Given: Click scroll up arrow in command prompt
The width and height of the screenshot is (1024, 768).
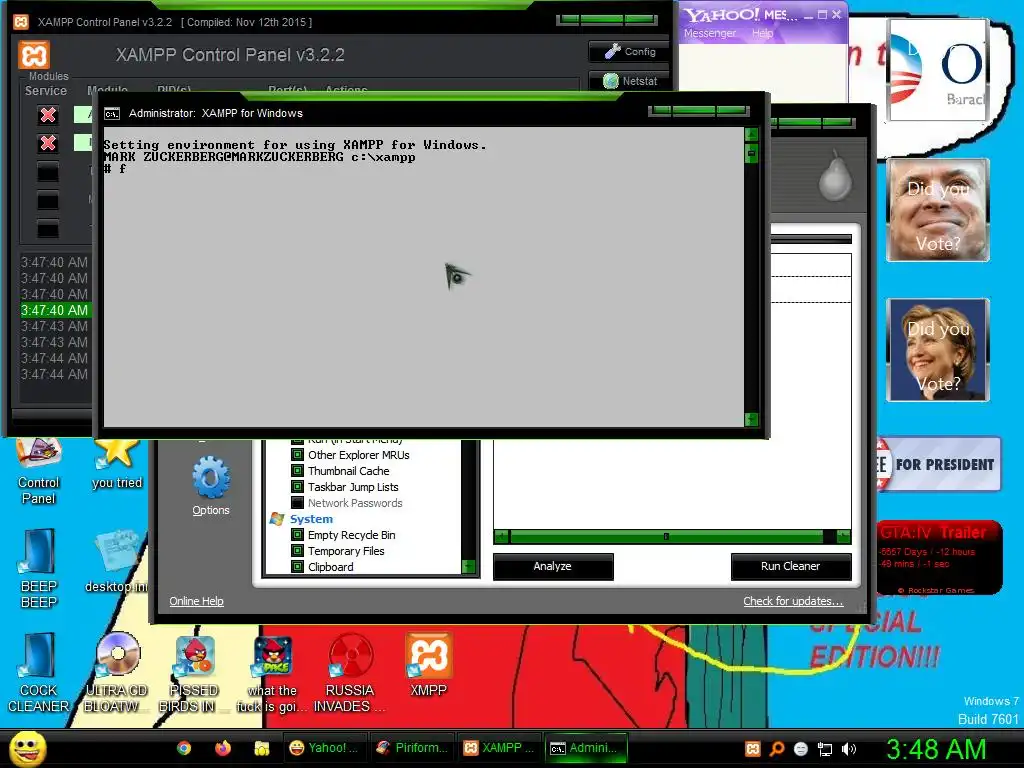Looking at the screenshot, I should pyautogui.click(x=751, y=135).
